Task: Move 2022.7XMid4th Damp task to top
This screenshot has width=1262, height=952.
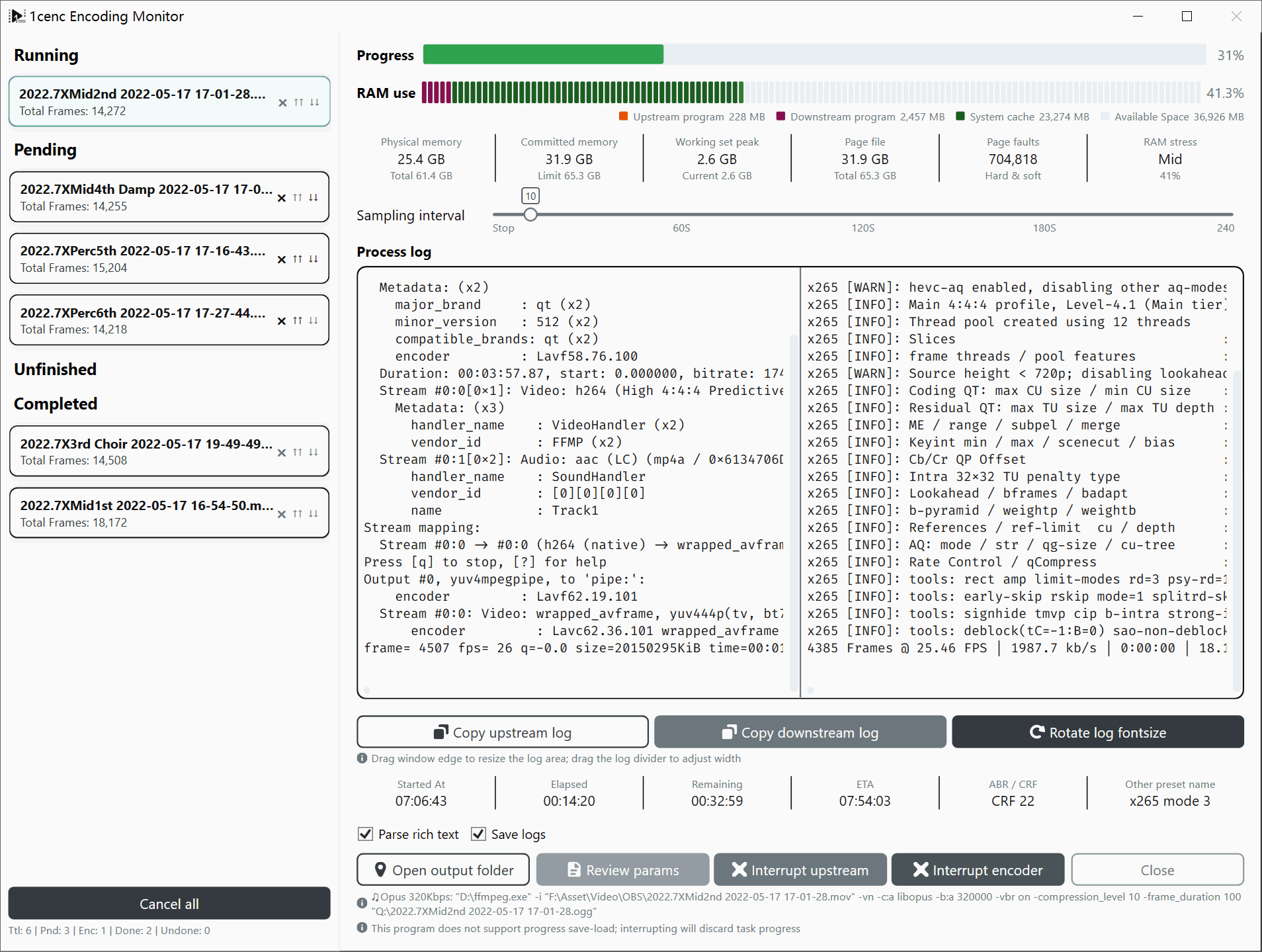Action: [x=298, y=198]
